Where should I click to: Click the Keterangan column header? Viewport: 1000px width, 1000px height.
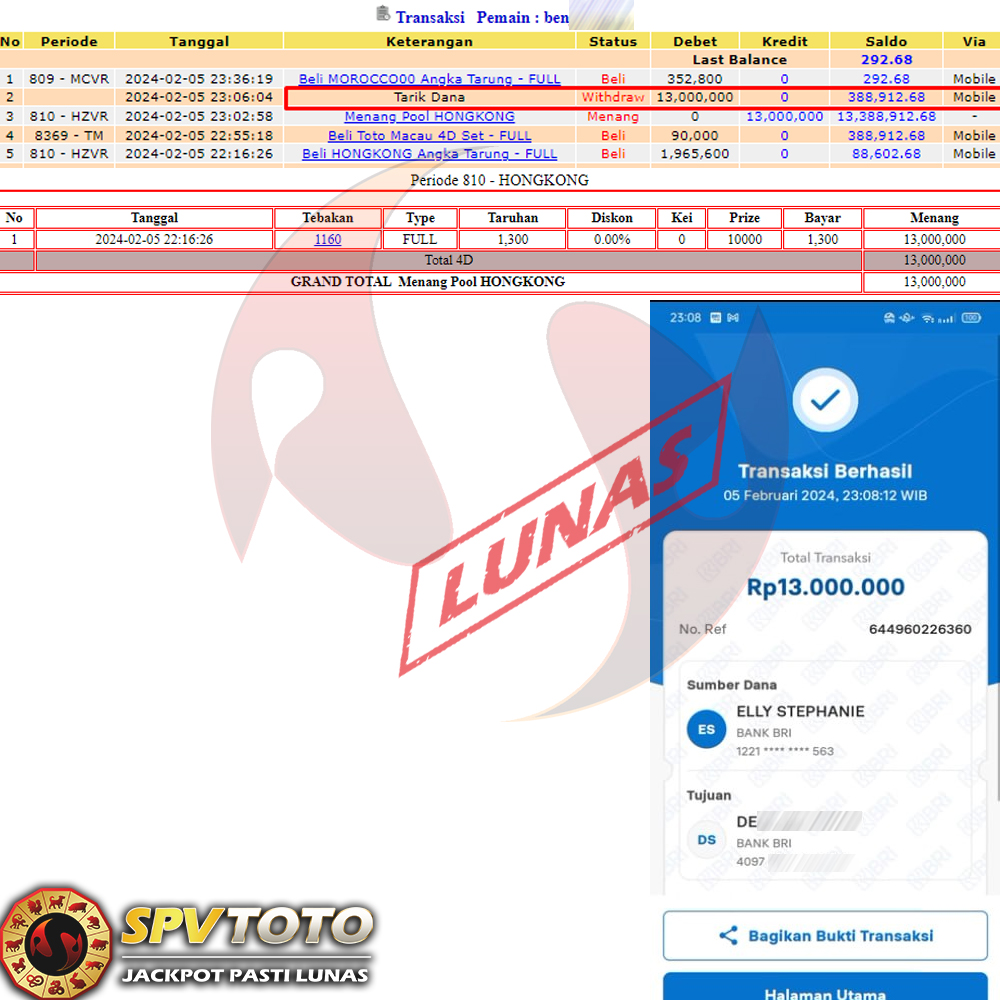point(429,42)
